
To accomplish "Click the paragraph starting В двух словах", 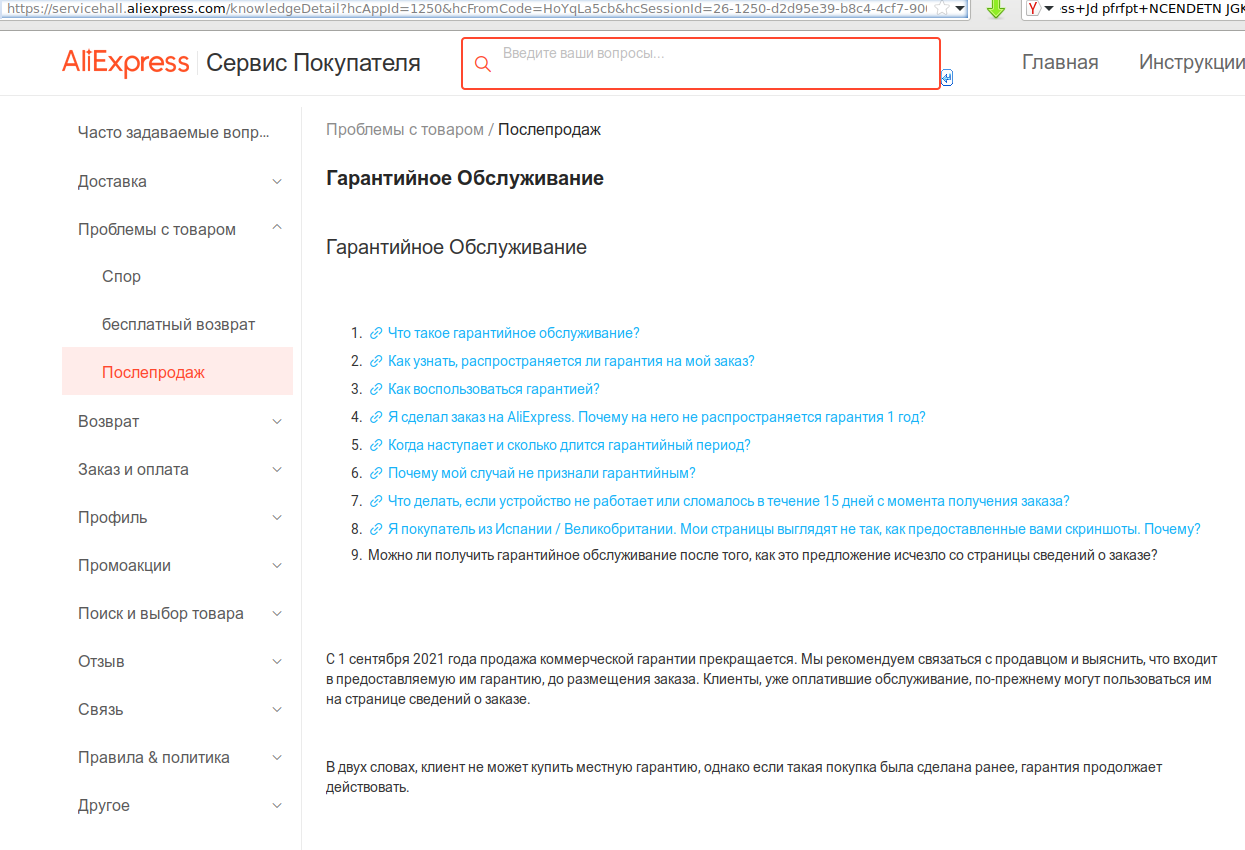I will coord(744,777).
